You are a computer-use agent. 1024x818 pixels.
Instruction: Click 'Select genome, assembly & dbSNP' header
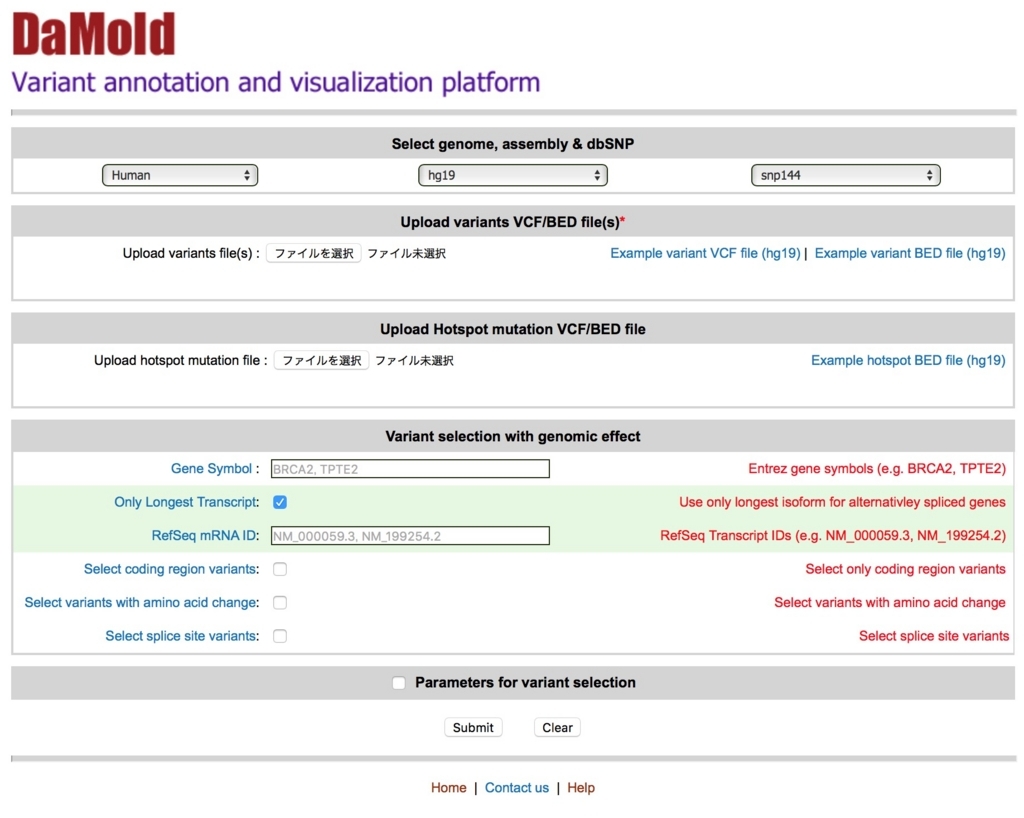513,144
